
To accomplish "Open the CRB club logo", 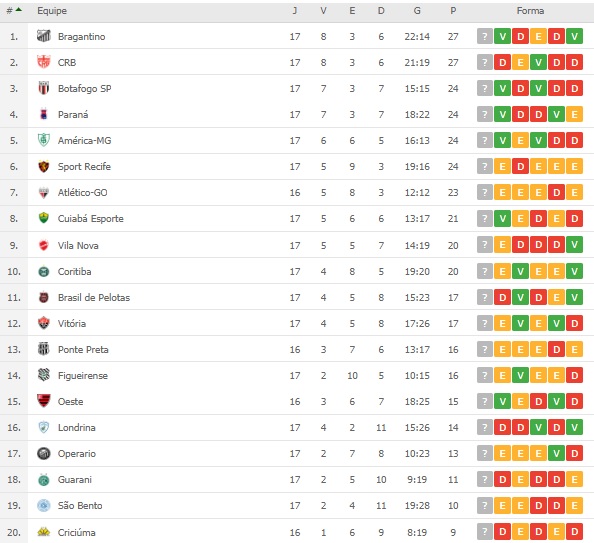I will (44, 62).
